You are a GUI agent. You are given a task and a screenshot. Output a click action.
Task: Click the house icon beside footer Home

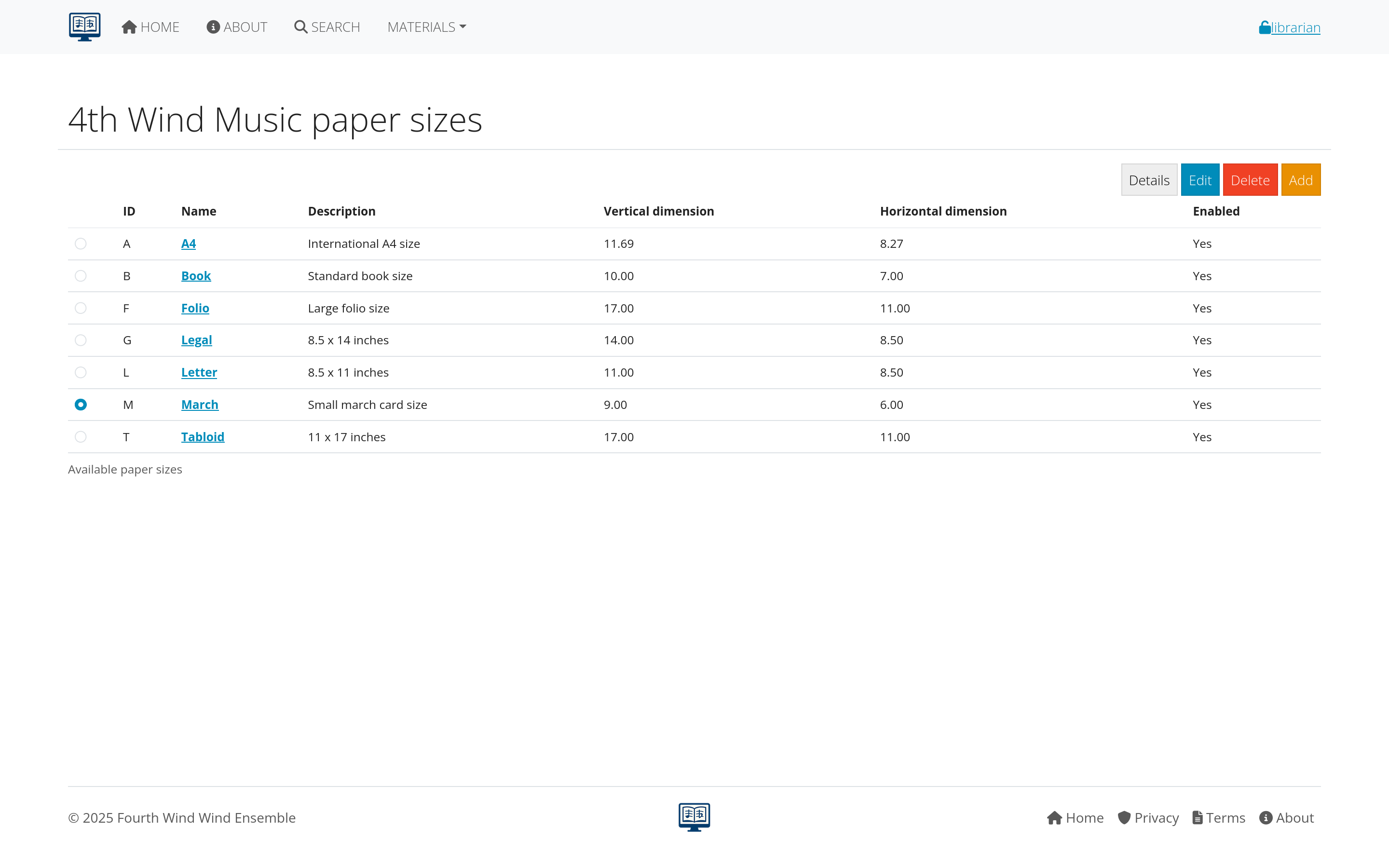1055,817
